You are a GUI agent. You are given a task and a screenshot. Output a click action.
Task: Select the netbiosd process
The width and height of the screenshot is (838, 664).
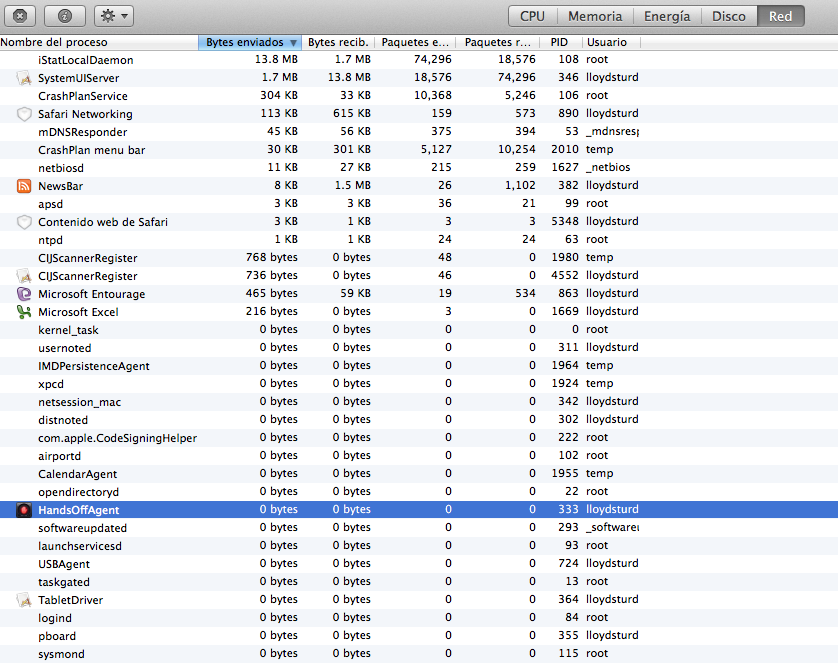(419, 168)
